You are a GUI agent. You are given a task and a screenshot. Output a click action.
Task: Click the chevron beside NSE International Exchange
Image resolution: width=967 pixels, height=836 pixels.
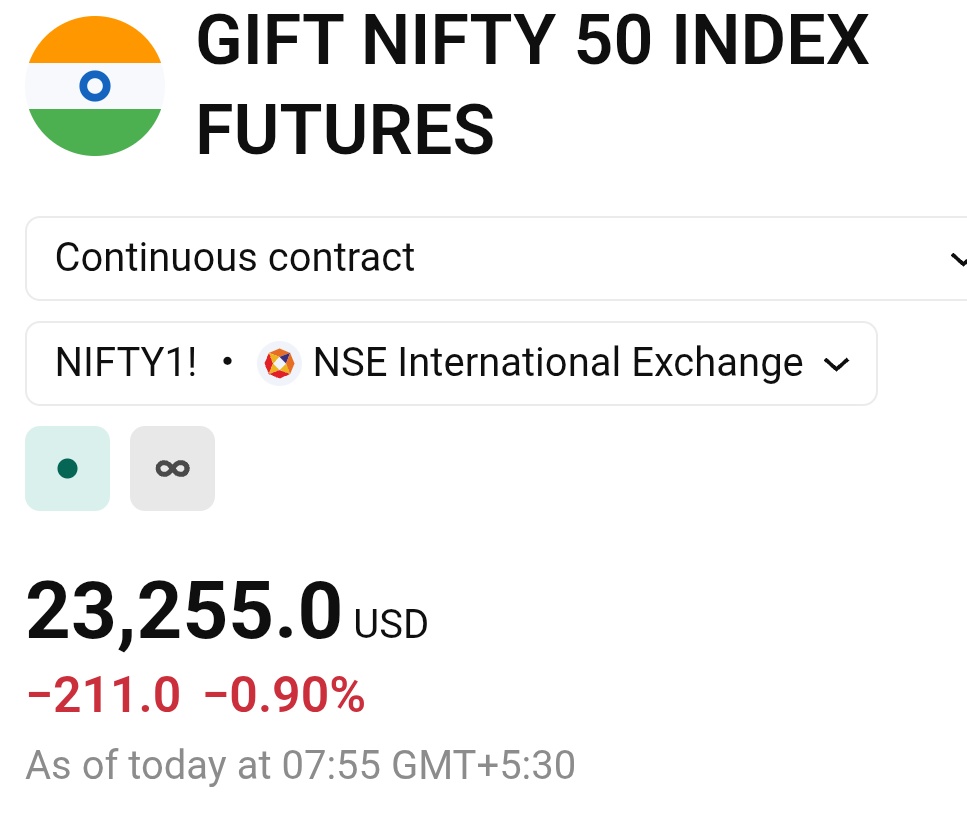pos(836,364)
